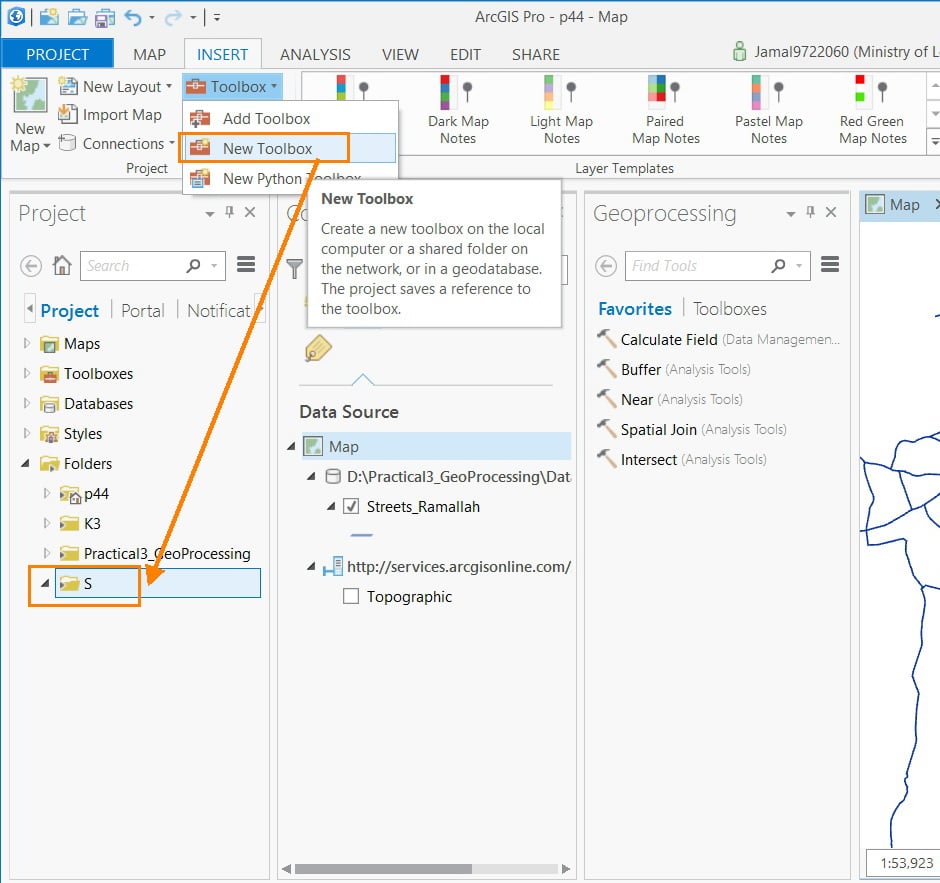Toggle Streets_Ramallah layer visibility checkbox
The width and height of the screenshot is (940, 883).
point(351,507)
